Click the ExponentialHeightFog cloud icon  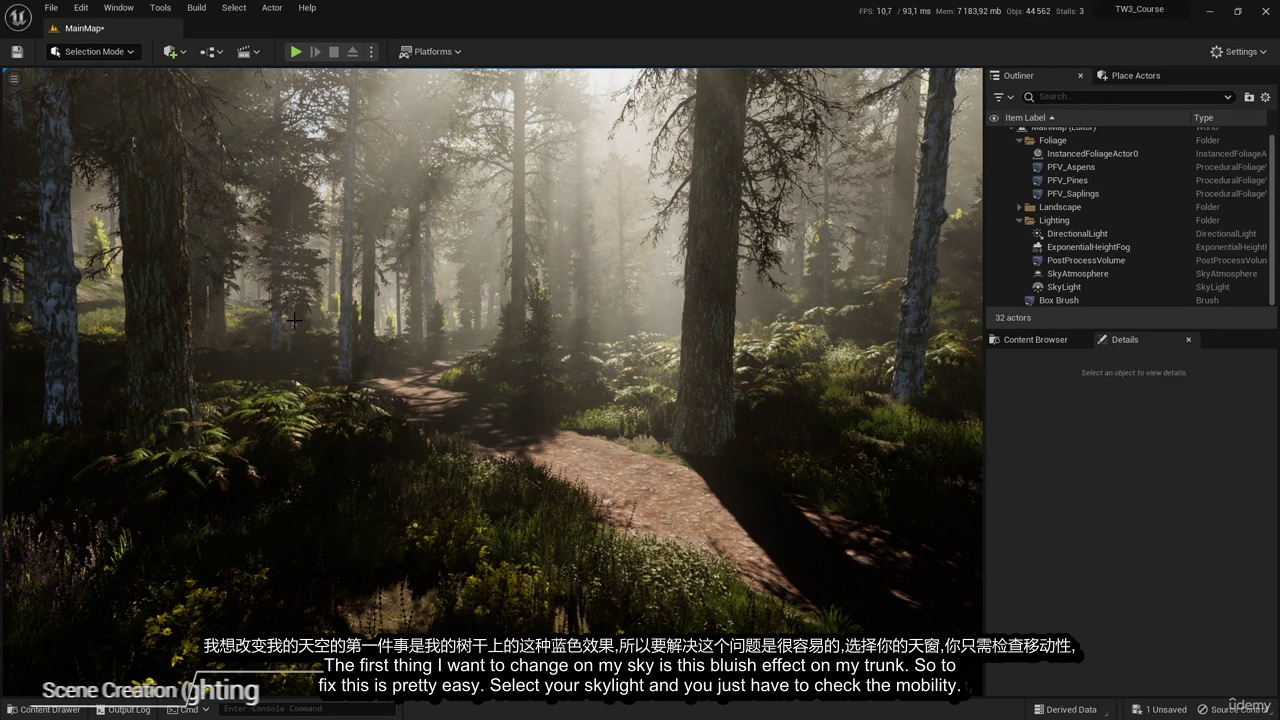[1038, 247]
